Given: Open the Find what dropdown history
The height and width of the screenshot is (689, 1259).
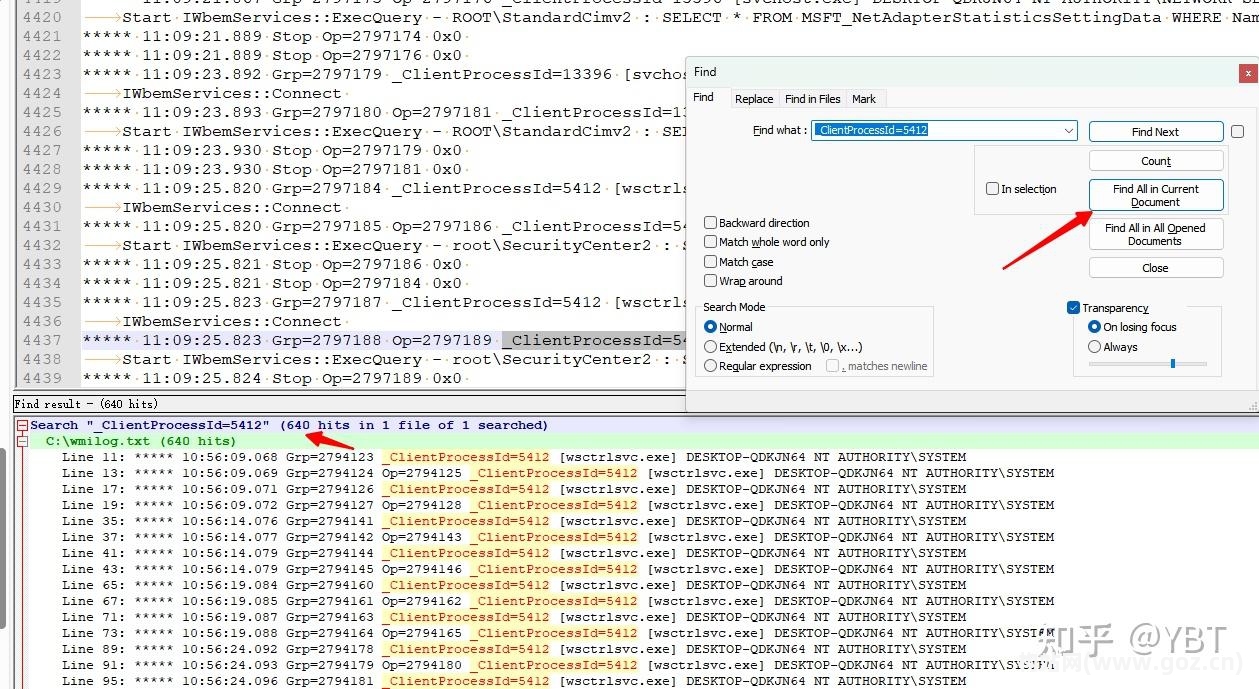Looking at the screenshot, I should point(1069,131).
